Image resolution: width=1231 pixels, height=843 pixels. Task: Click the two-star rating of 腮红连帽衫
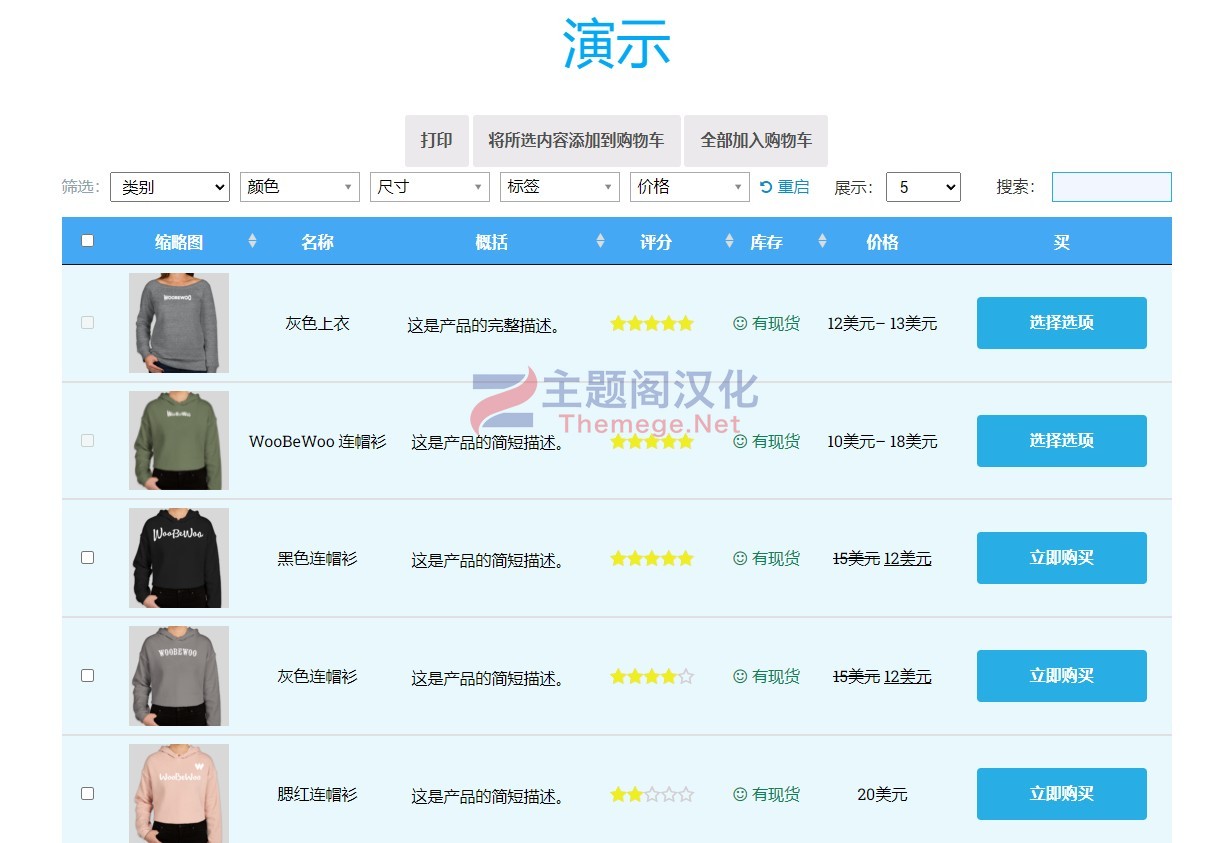pyautogui.click(x=652, y=794)
